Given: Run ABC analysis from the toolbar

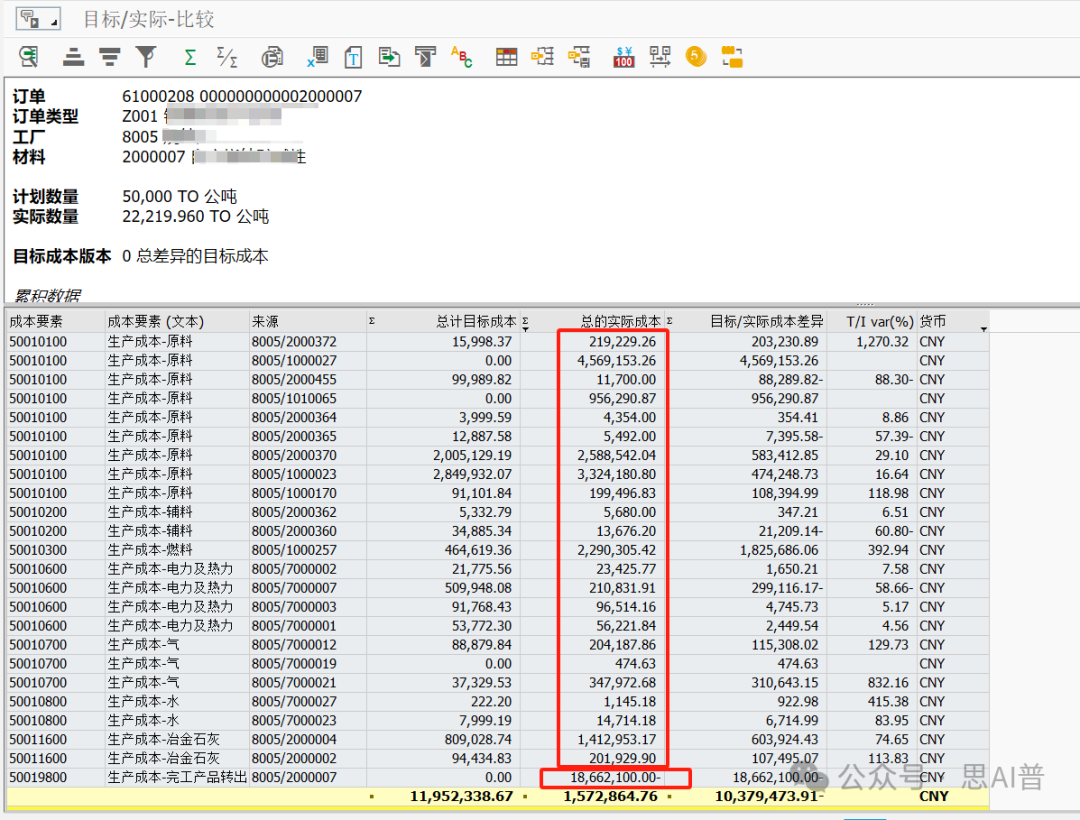Looking at the screenshot, I should pyautogui.click(x=461, y=57).
